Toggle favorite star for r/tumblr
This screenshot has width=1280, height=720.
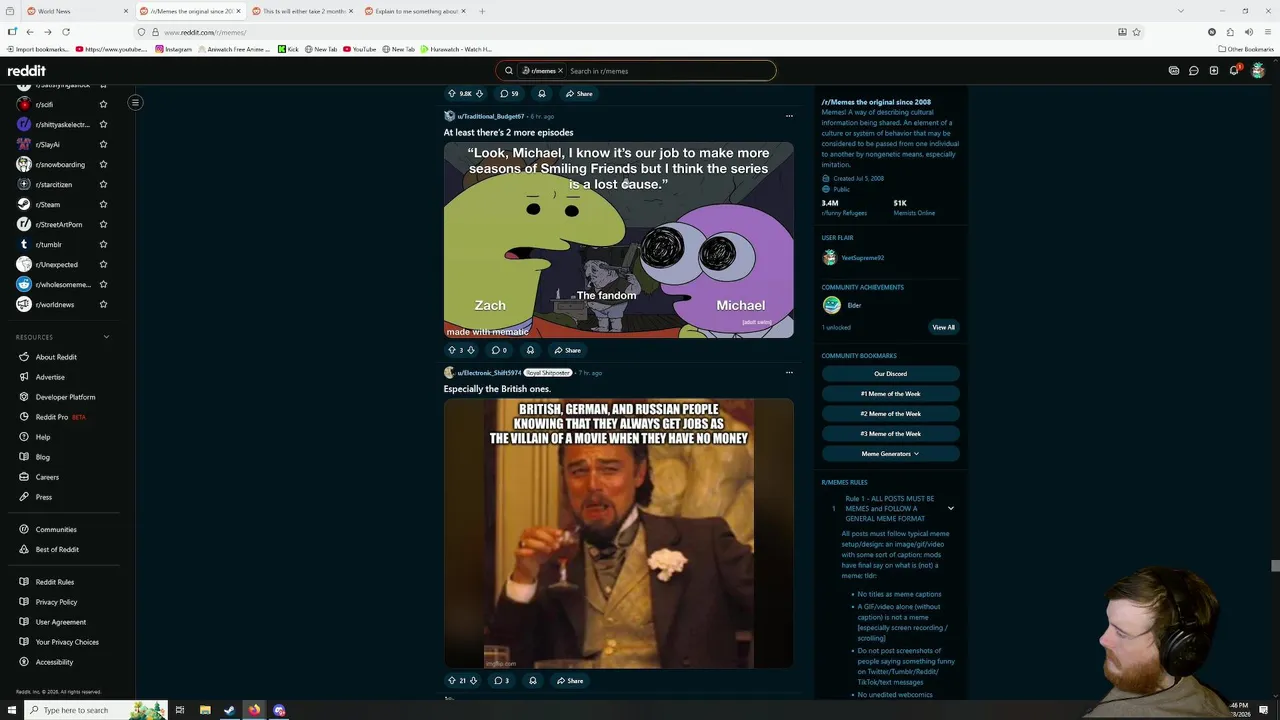coord(103,244)
